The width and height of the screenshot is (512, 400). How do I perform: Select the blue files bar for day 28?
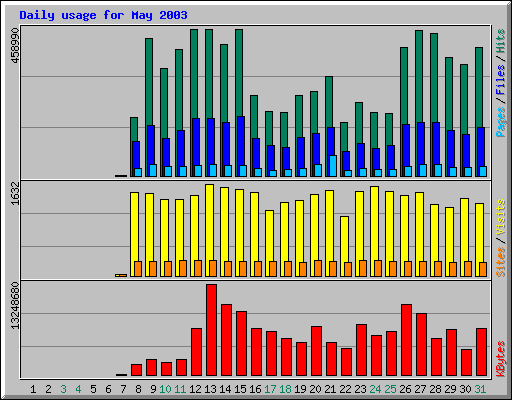[x=436, y=143]
